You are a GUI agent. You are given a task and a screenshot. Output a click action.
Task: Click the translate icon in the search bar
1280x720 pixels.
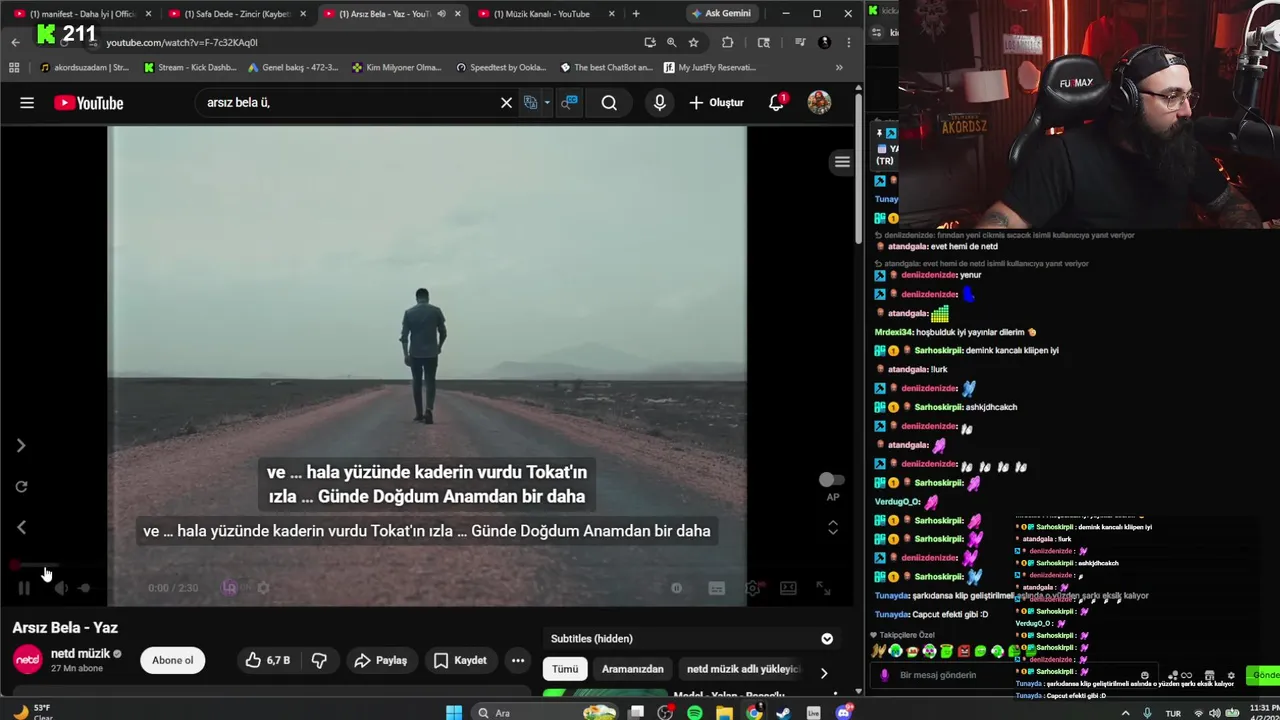[531, 103]
